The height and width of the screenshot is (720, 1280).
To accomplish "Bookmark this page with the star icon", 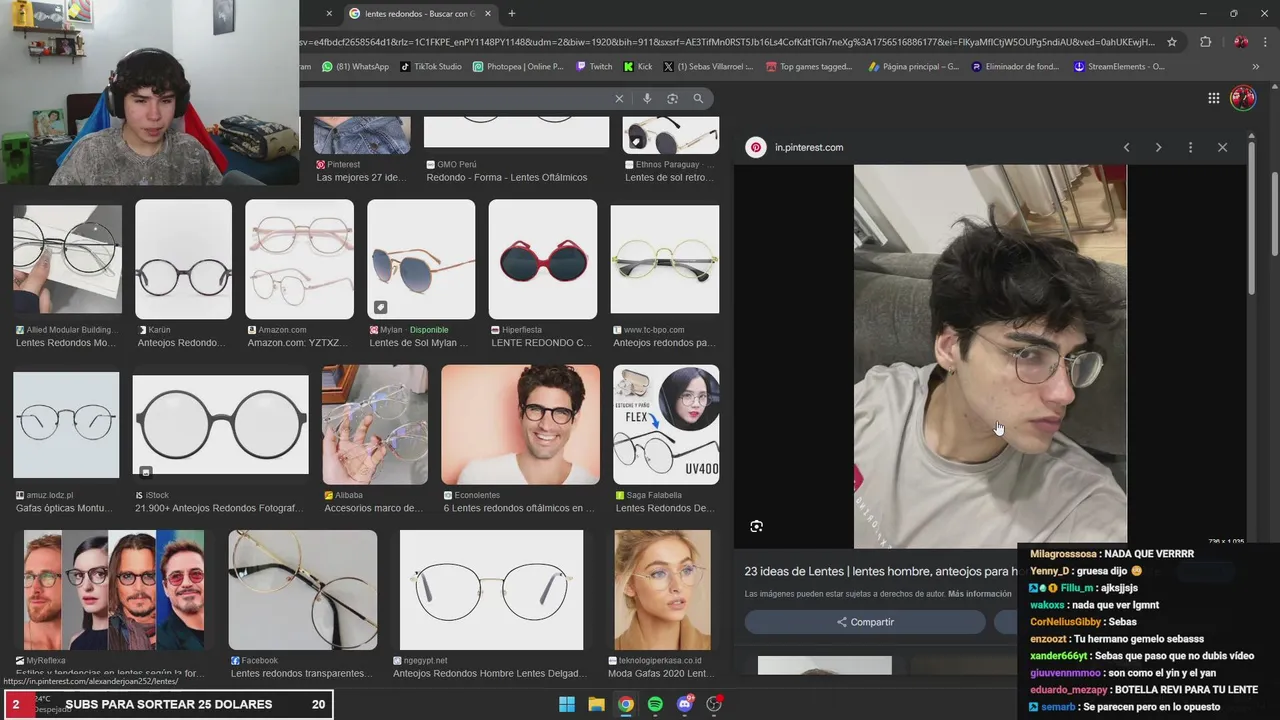I will 1172,42.
